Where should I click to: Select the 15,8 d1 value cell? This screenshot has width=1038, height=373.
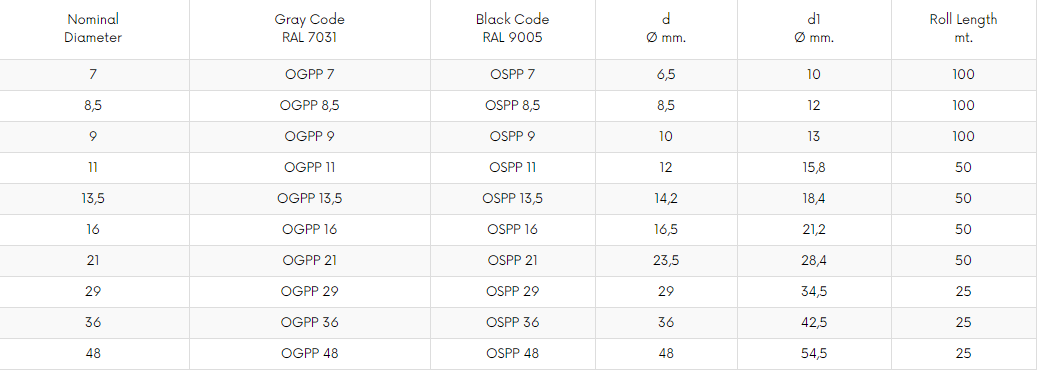[x=814, y=168]
